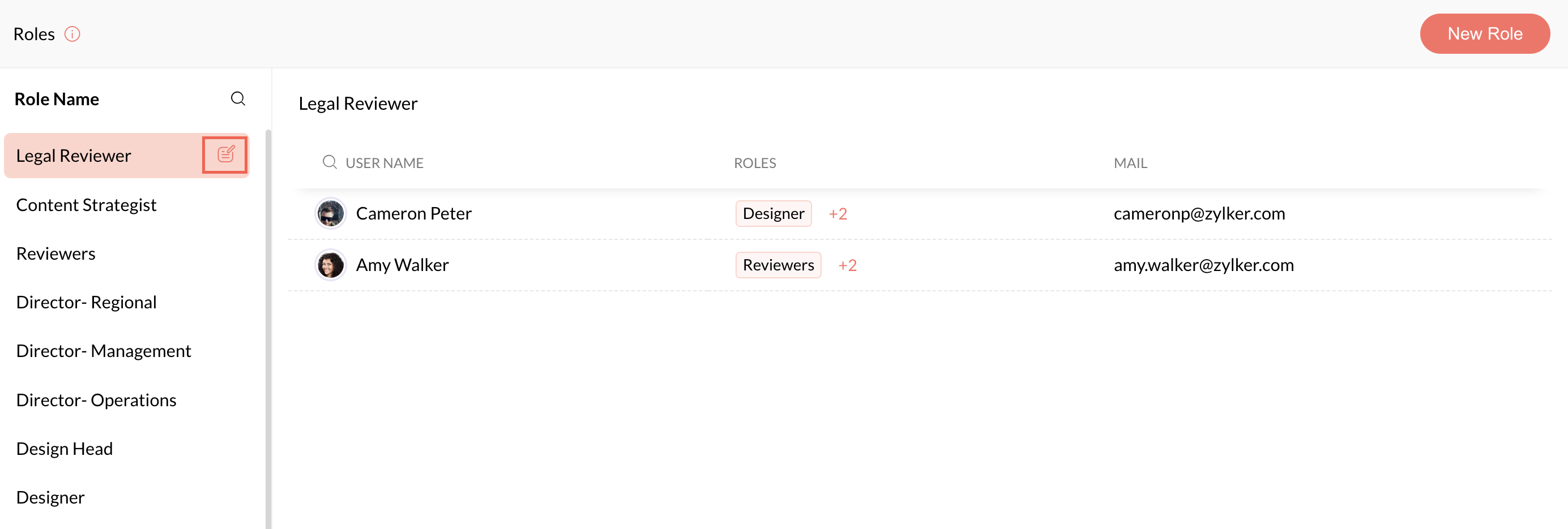The height and width of the screenshot is (529, 1568).
Task: Click Amy Walker's Reviewers role tag
Action: click(x=778, y=265)
